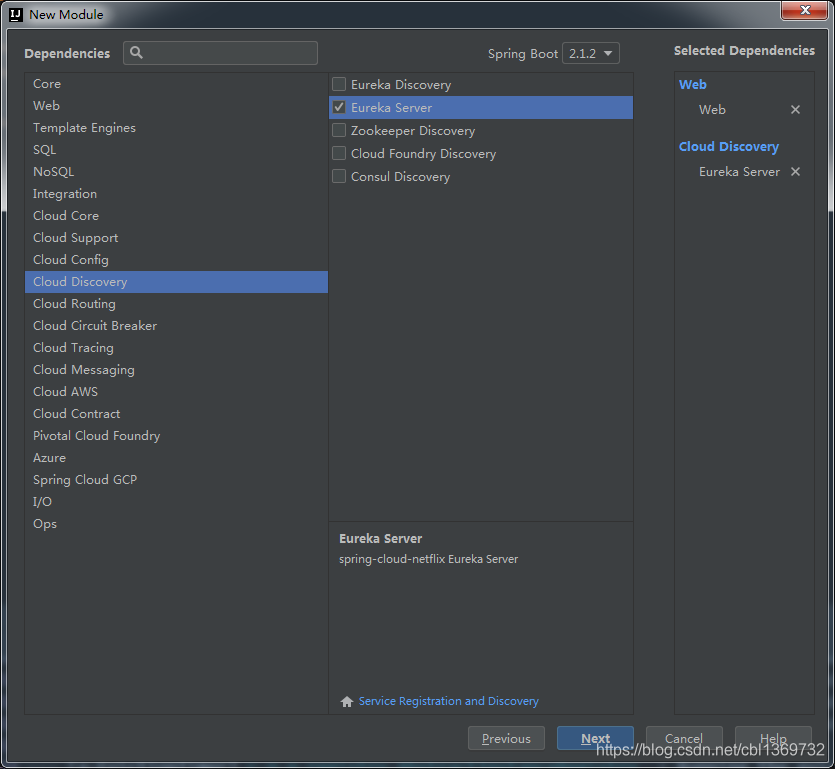Focus the dependencies search field
This screenshot has width=835, height=769.
pyautogui.click(x=230, y=53)
